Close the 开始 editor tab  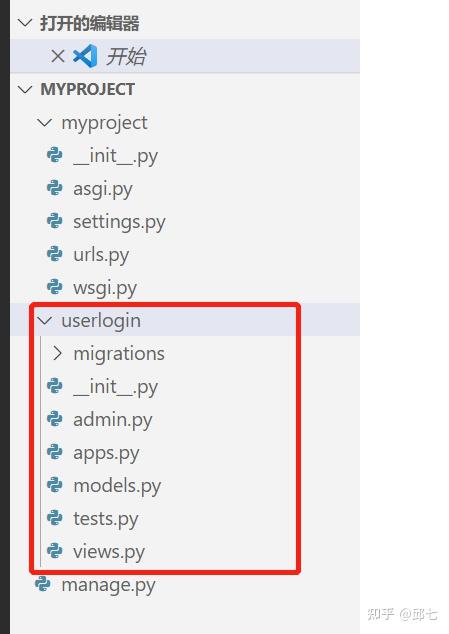[58, 56]
